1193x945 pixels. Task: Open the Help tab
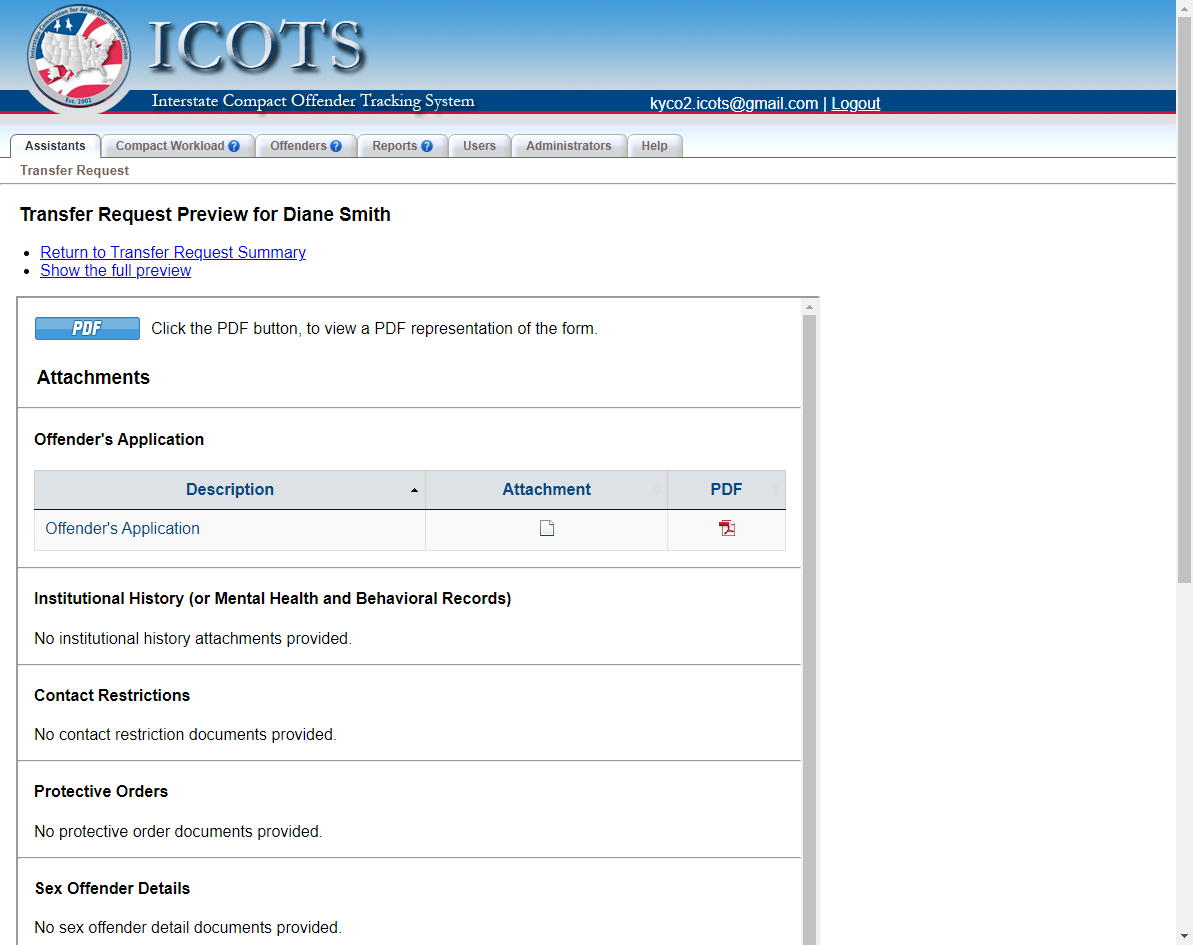tap(654, 145)
